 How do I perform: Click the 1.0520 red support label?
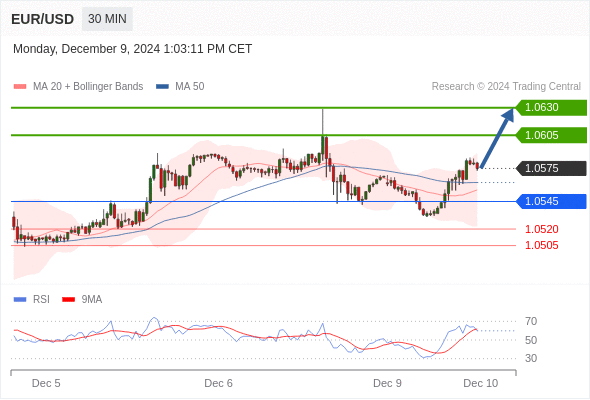point(542,229)
